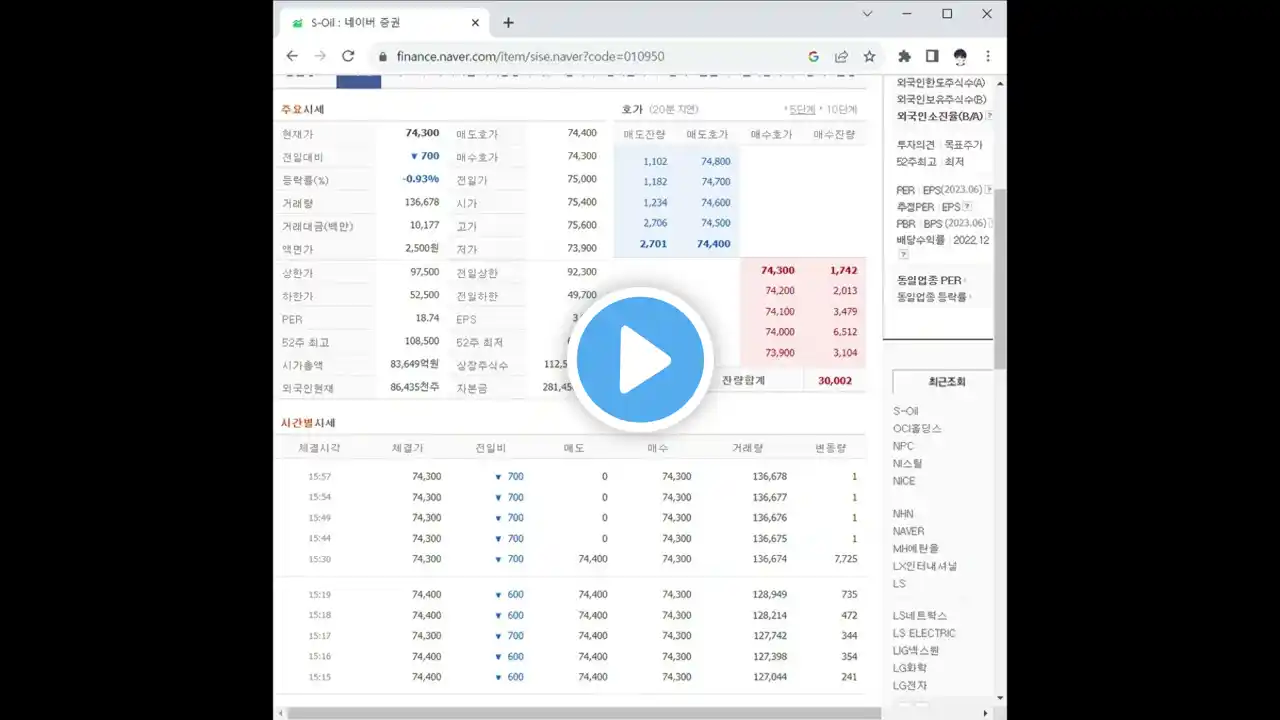This screenshot has width=1280, height=720.
Task: Click bid price 74,200 in order book
Action: [780, 291]
